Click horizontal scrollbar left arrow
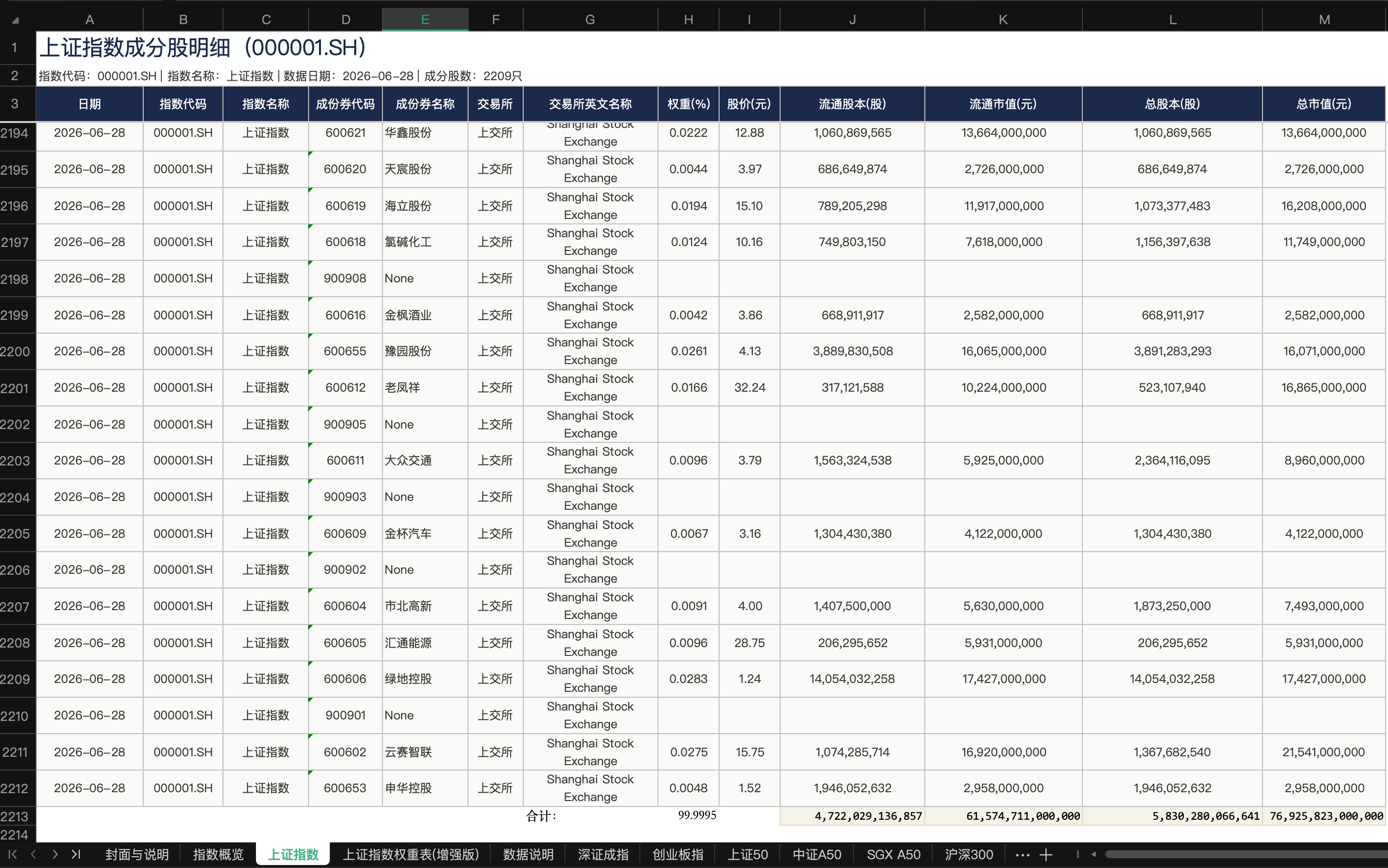Image resolution: width=1388 pixels, height=868 pixels. (x=1093, y=854)
